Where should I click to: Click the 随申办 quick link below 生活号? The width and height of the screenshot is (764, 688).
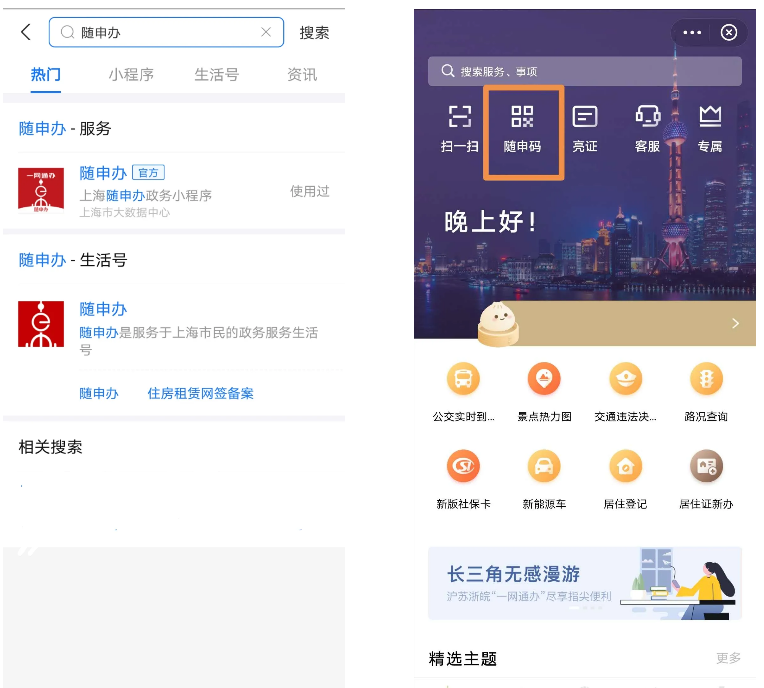coord(99,393)
